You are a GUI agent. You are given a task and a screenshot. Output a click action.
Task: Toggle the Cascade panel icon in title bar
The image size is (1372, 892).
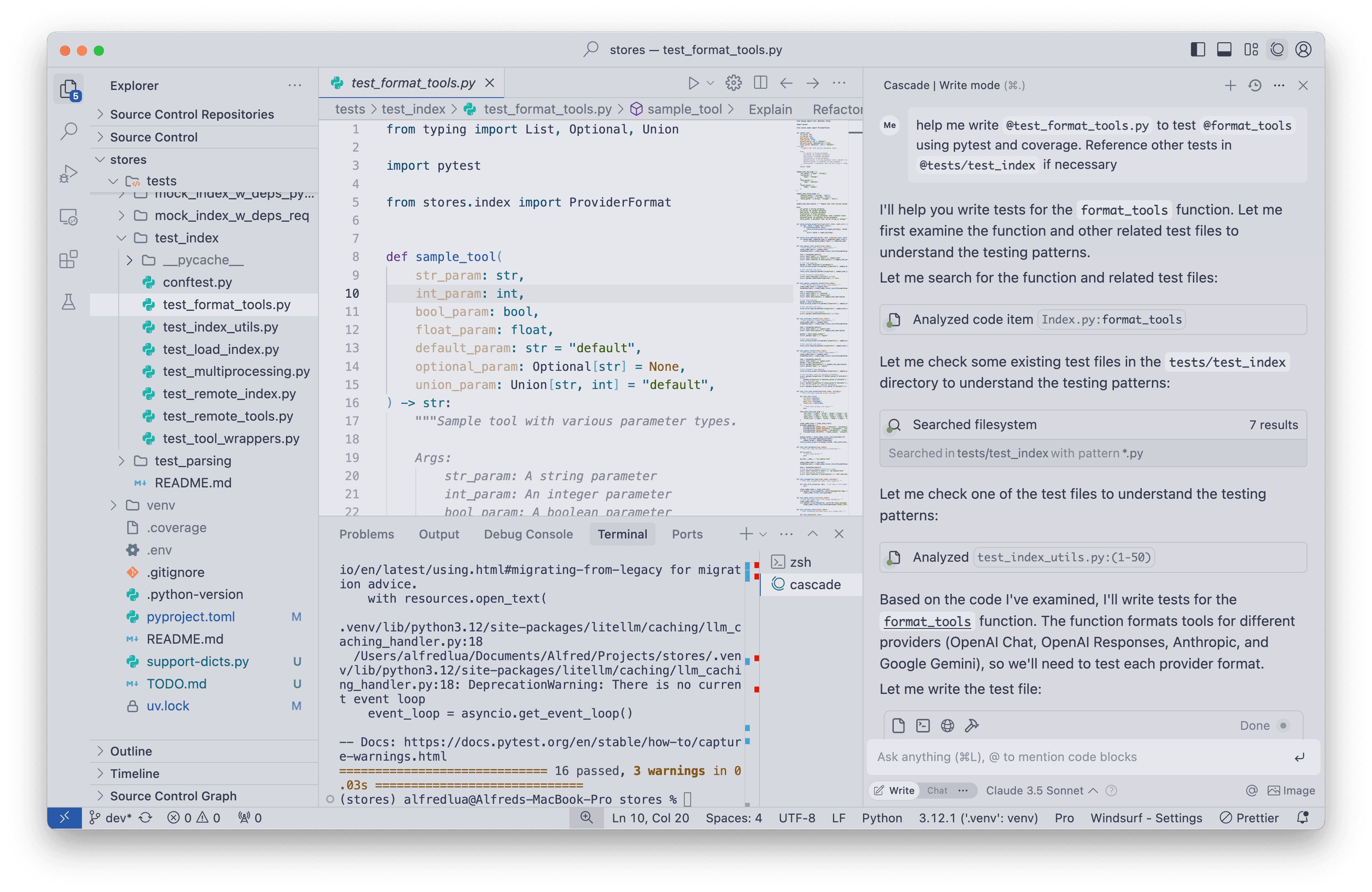[1277, 49]
